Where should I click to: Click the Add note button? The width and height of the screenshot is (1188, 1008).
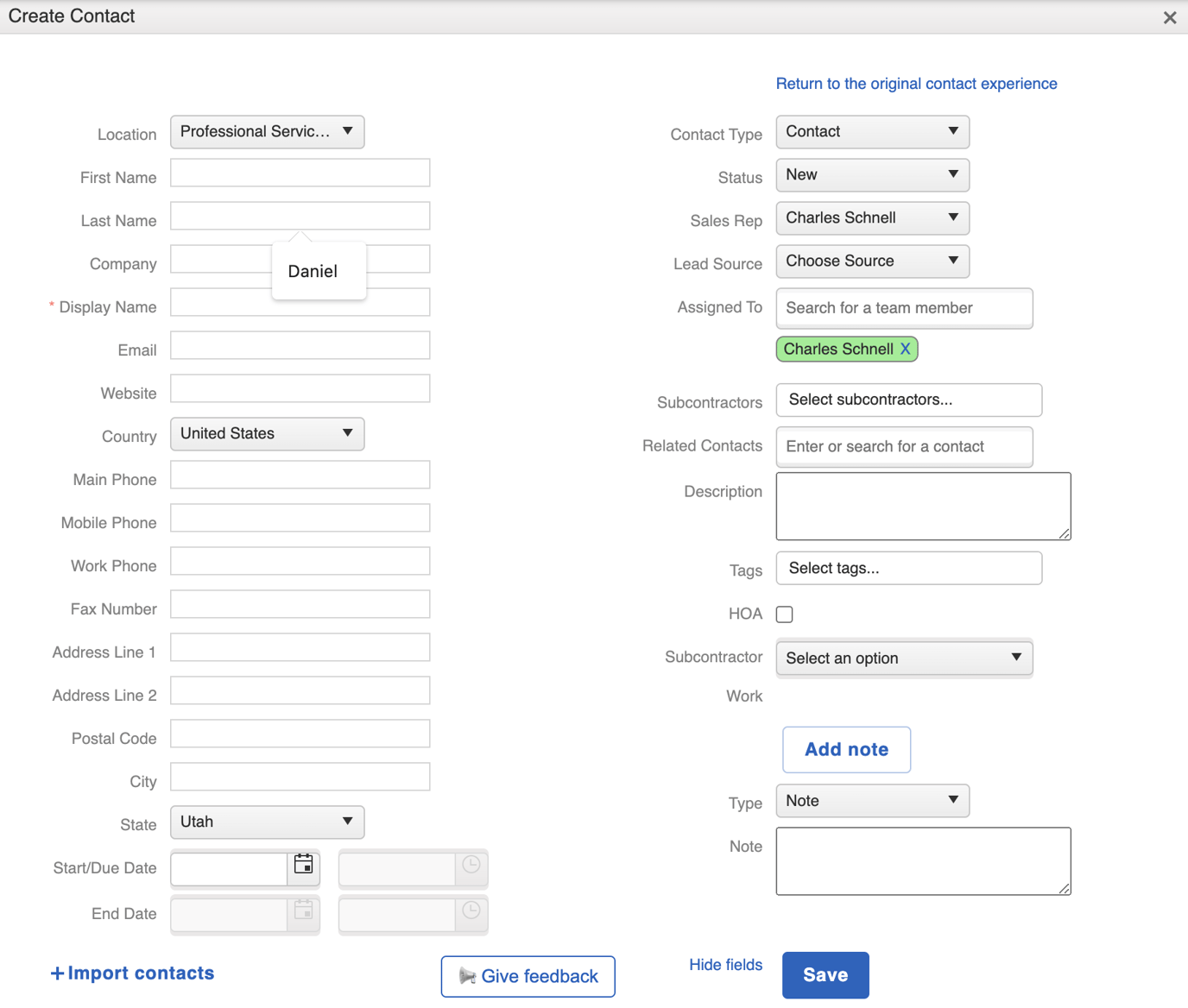coord(846,749)
